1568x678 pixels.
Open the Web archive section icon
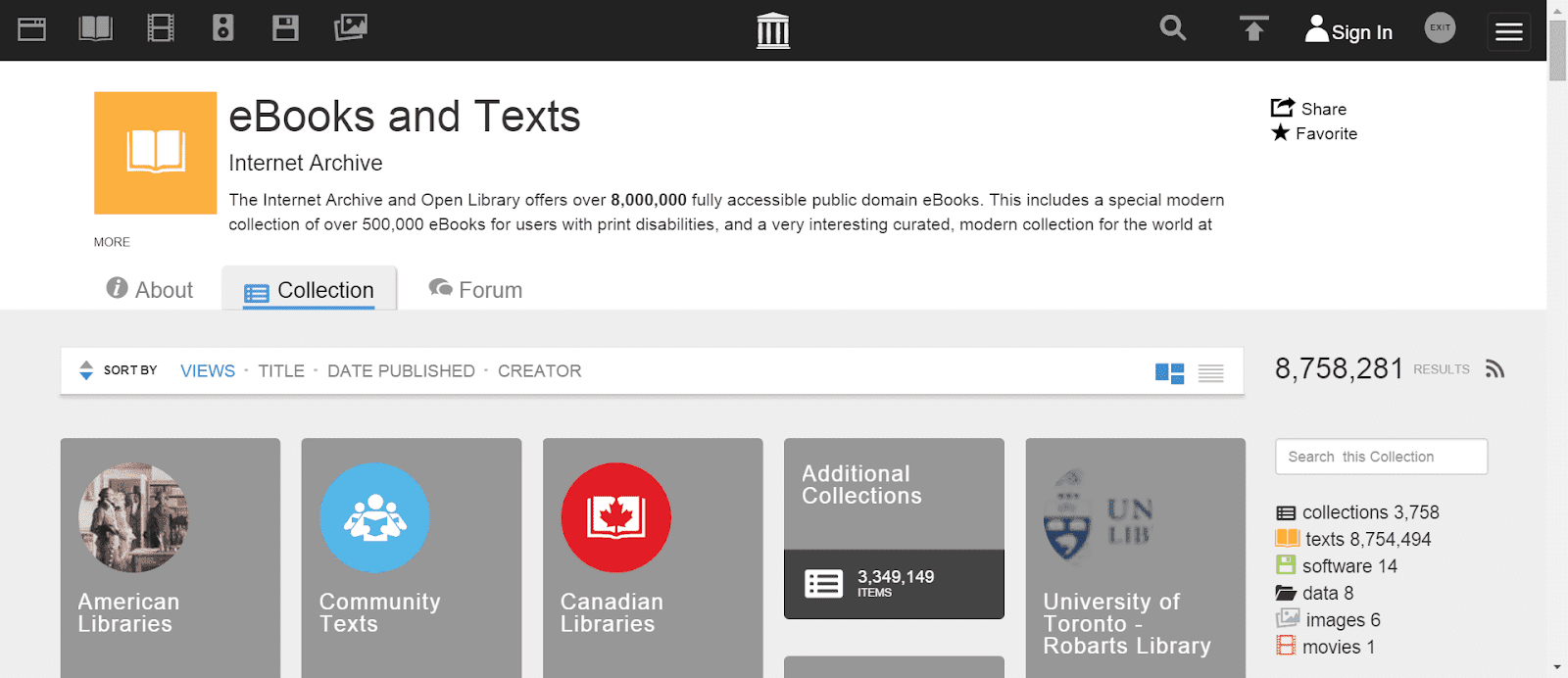point(32,28)
